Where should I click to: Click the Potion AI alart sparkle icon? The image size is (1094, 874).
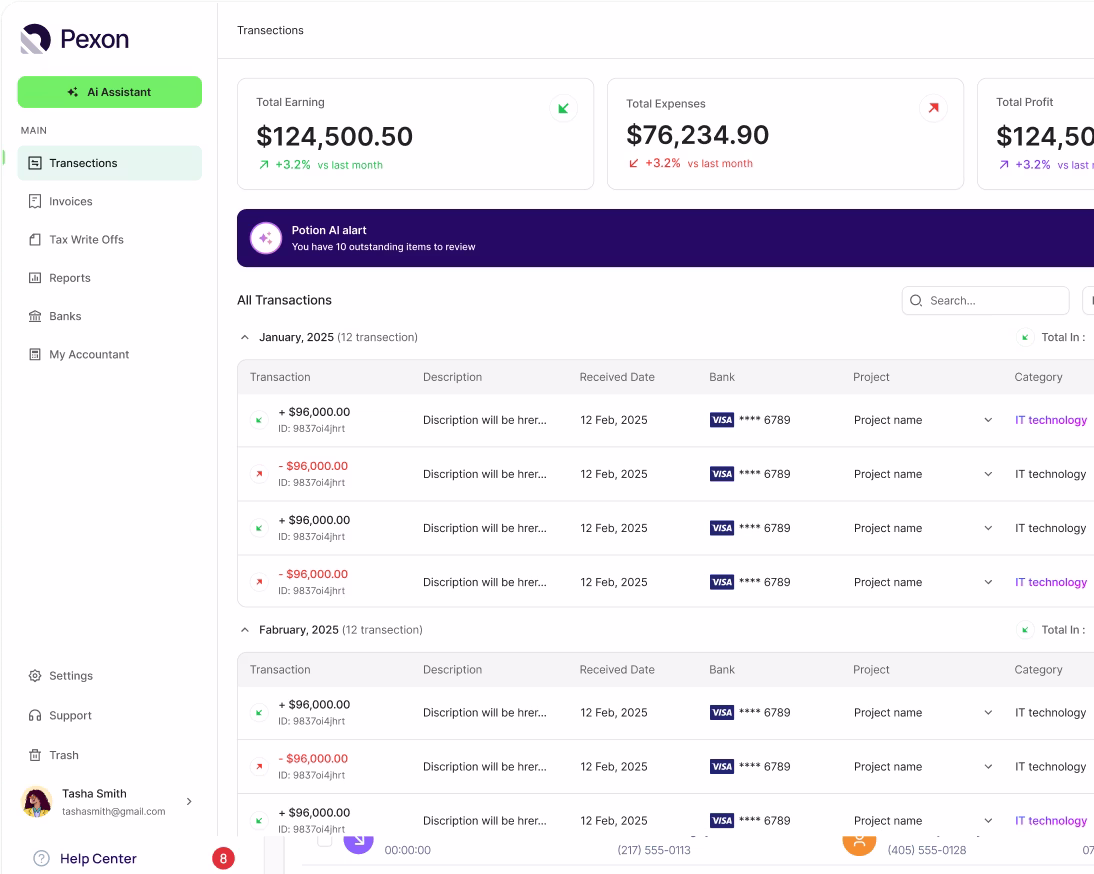(x=266, y=239)
